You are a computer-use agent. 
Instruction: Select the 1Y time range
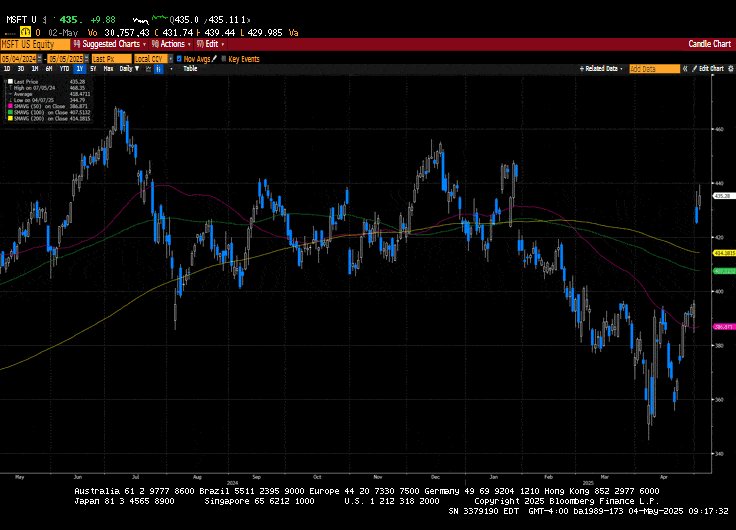pos(78,69)
